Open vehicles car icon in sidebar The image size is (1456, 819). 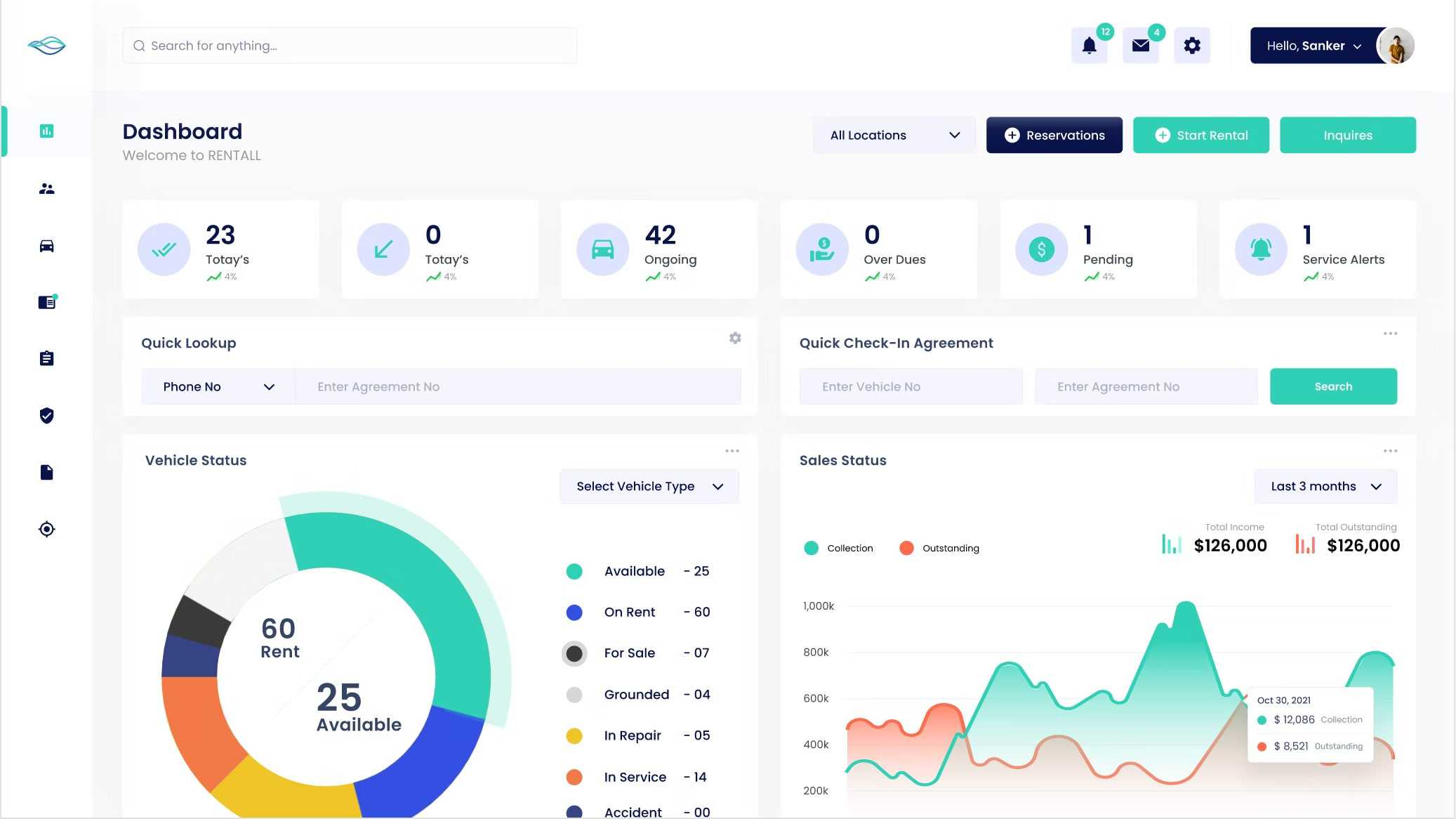(46, 246)
